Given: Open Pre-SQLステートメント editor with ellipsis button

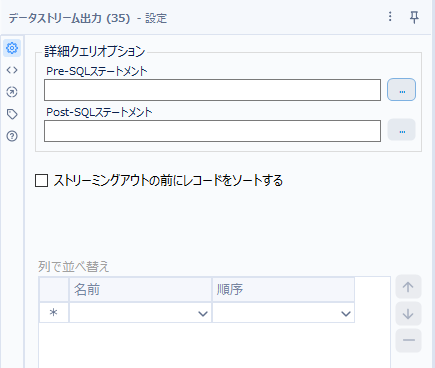Looking at the screenshot, I should pos(401,90).
